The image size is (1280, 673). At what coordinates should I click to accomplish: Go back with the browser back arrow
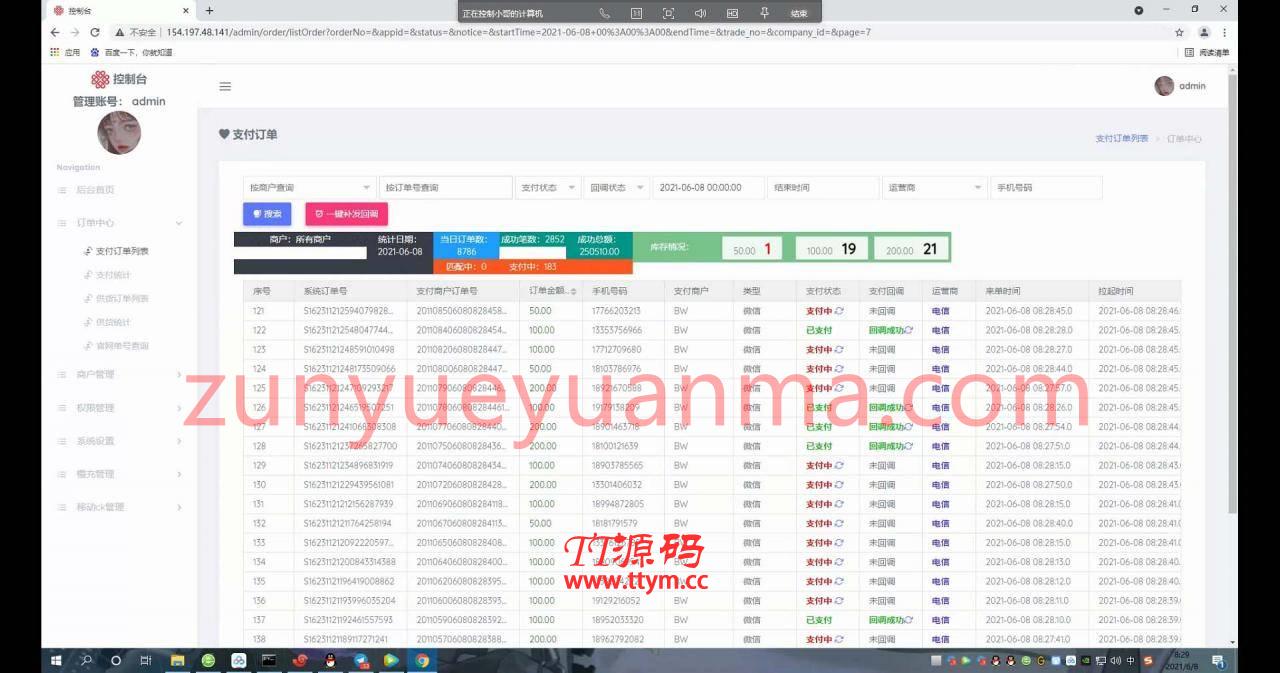55,32
